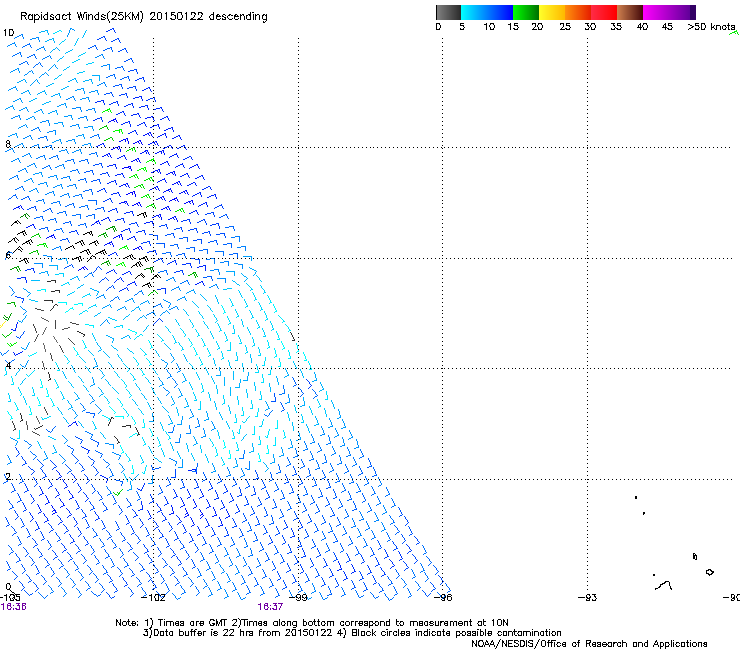Click the green 15-20 knots color band
The image size is (740, 650).
point(526,12)
